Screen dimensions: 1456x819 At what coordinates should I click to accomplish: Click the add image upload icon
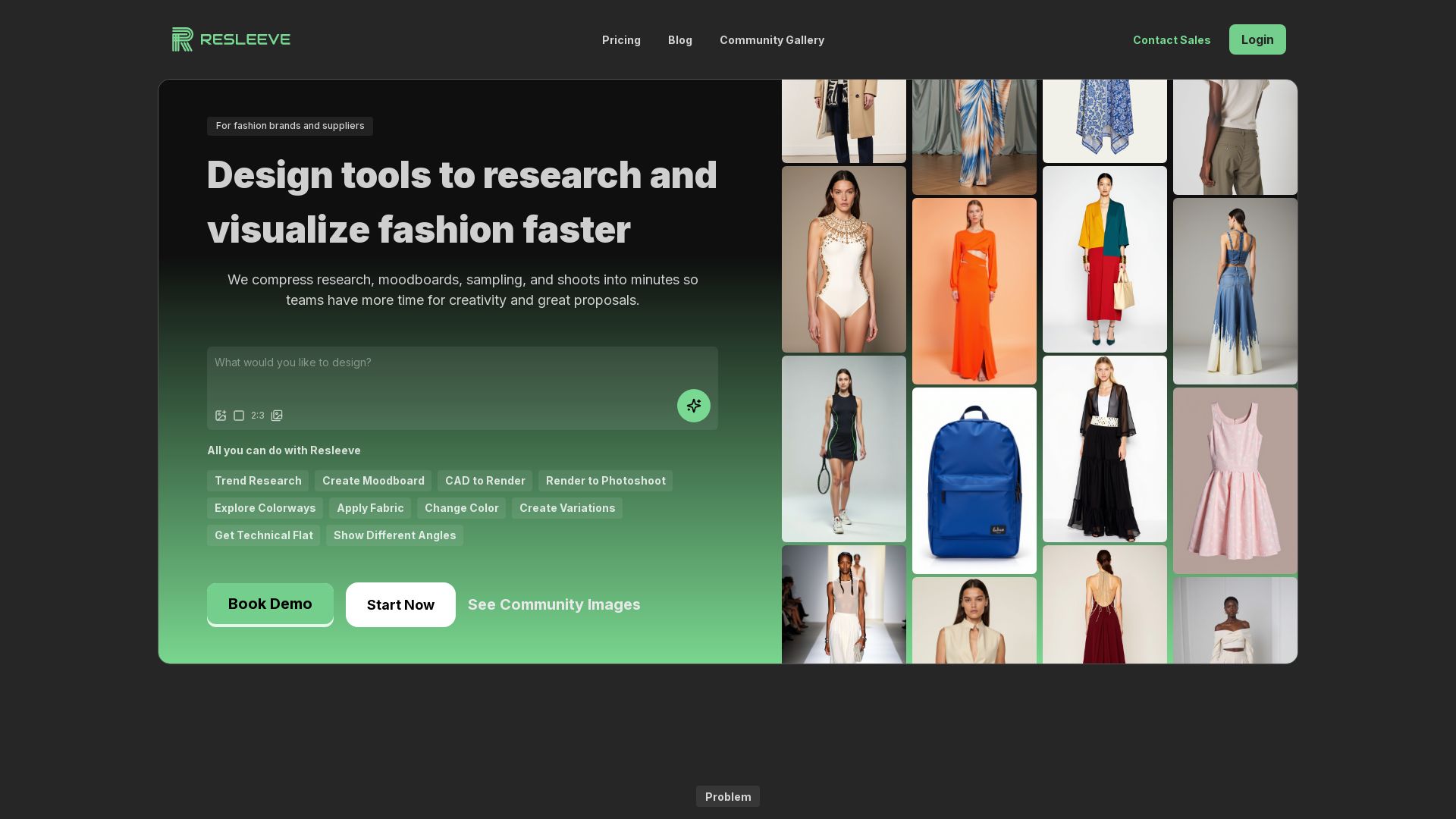pos(221,416)
